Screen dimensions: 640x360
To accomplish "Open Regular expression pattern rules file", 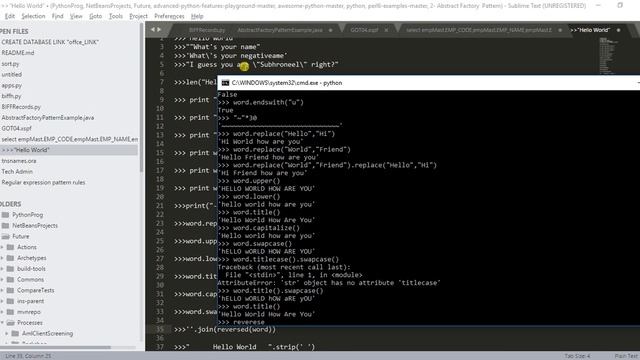I will pos(43,182).
